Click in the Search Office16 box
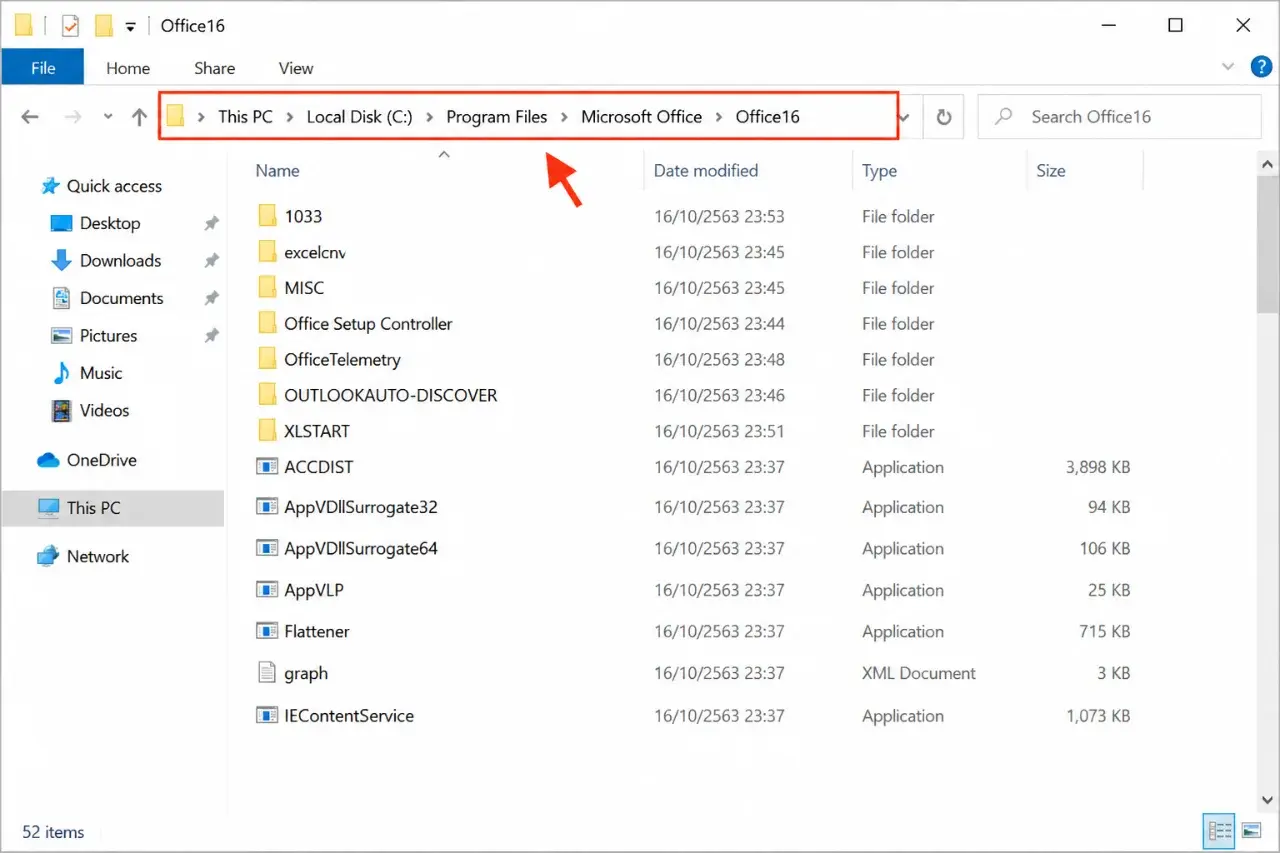Viewport: 1280px width, 853px height. tap(1119, 117)
